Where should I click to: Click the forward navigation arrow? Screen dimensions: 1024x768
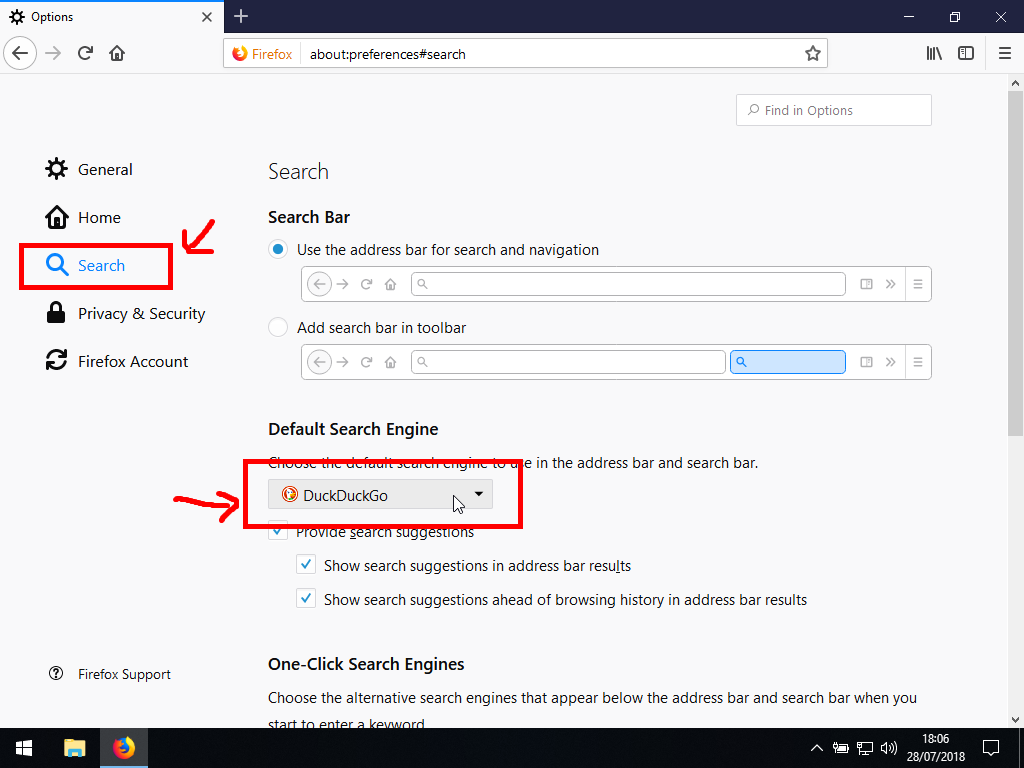point(53,53)
